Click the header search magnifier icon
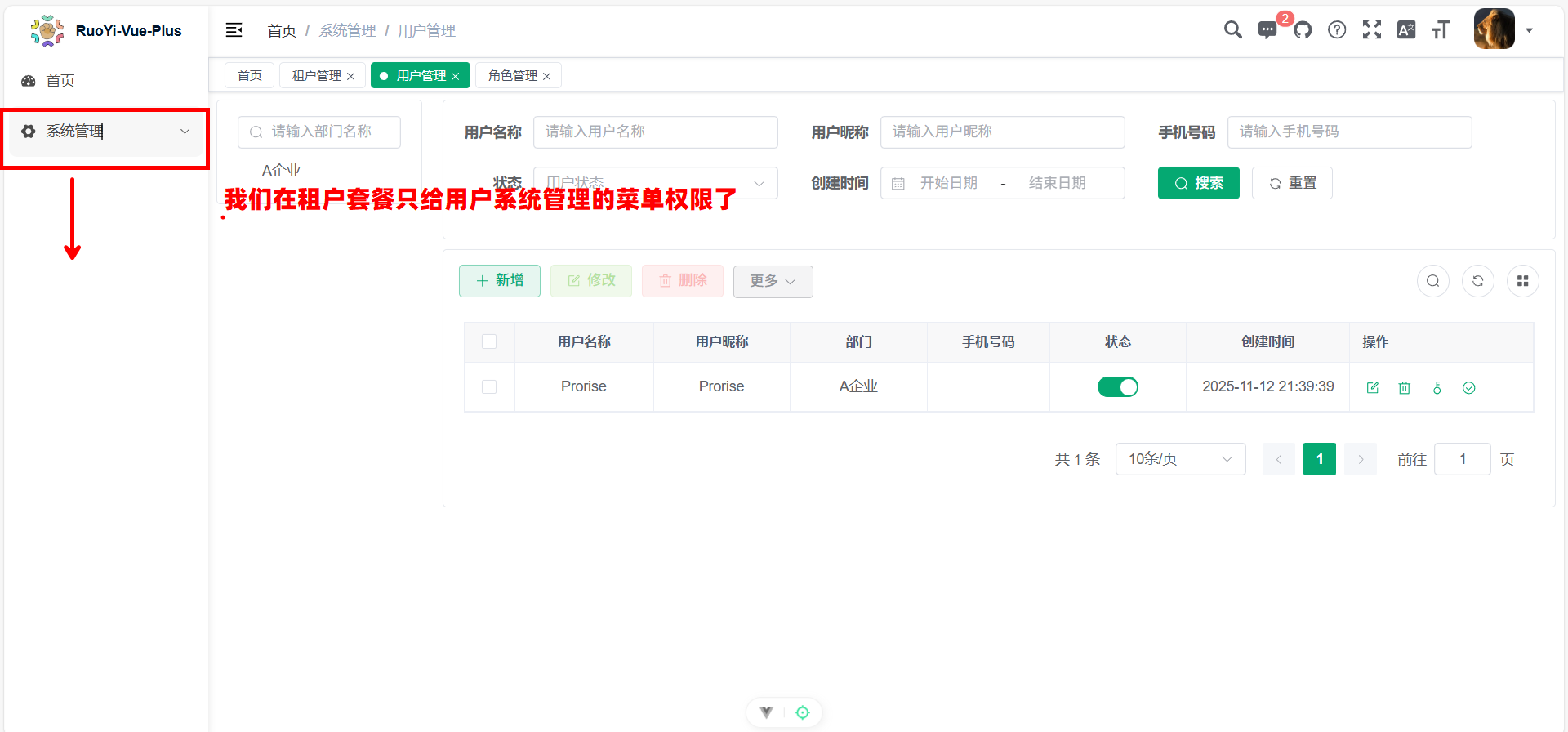 1232,30
